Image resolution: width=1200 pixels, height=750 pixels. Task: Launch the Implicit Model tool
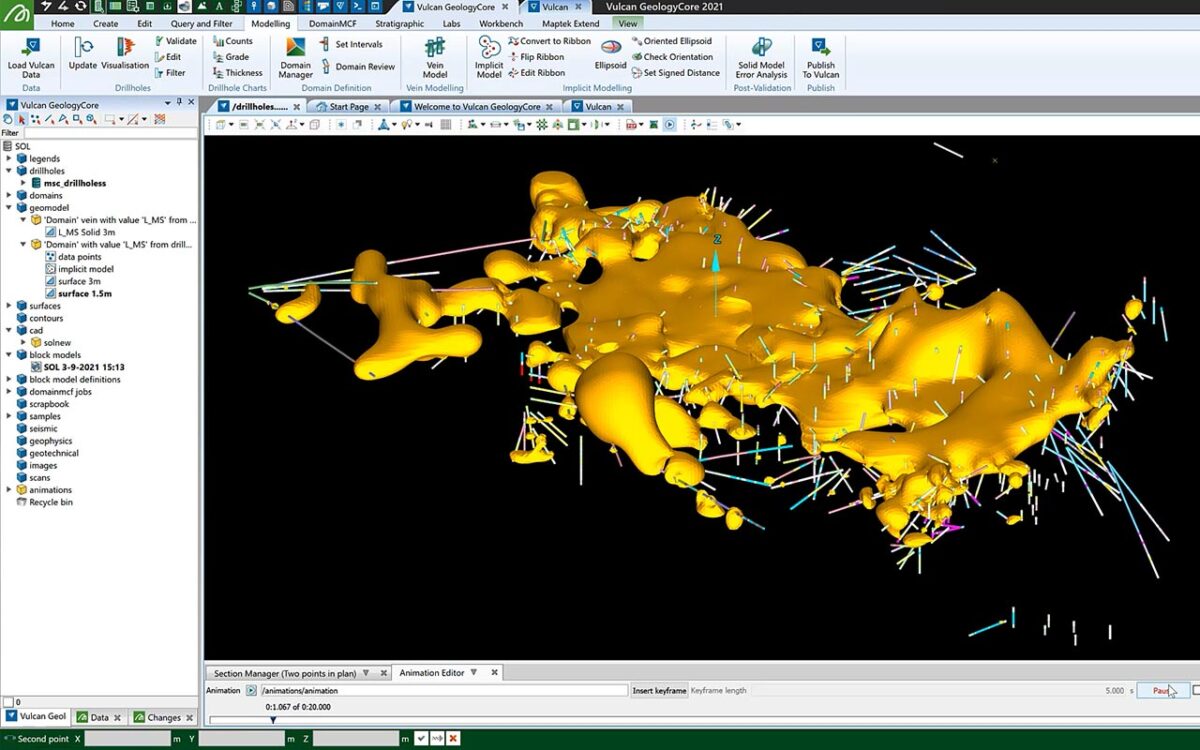point(489,58)
